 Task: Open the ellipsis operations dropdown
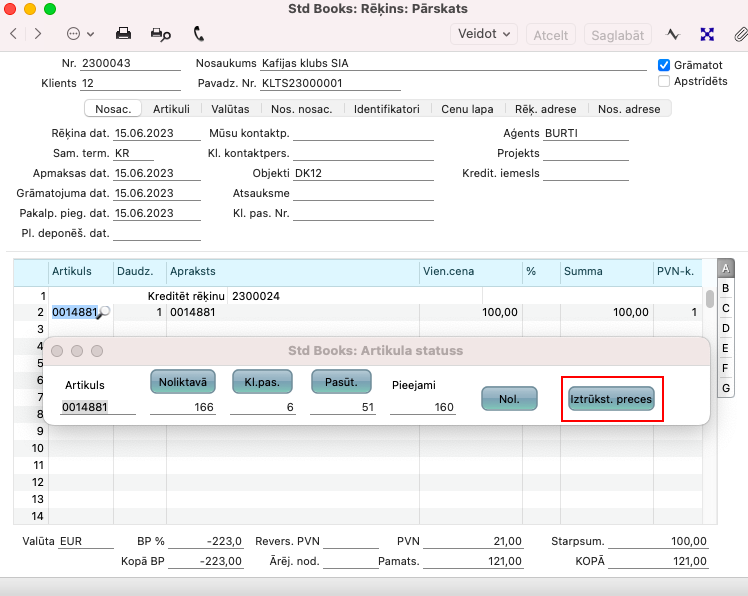[x=80, y=33]
